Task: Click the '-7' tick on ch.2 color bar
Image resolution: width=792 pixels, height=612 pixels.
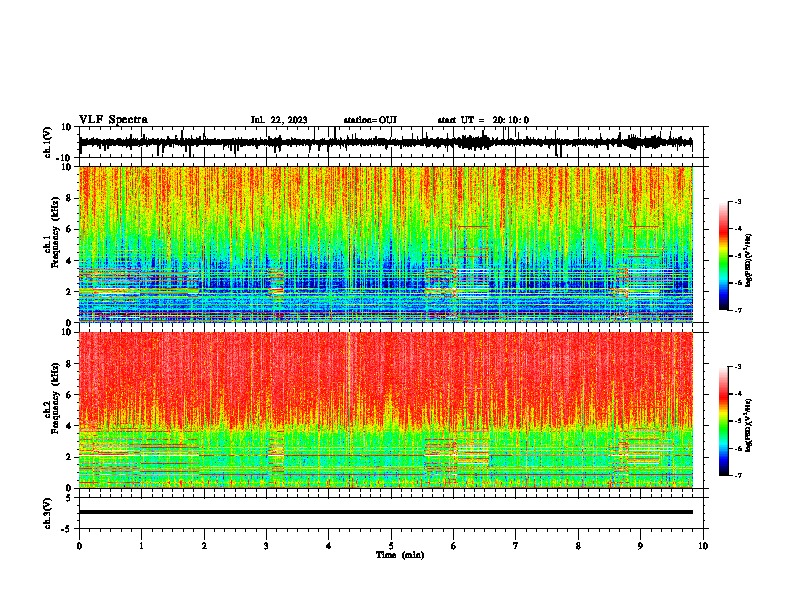Action: pyautogui.click(x=737, y=475)
